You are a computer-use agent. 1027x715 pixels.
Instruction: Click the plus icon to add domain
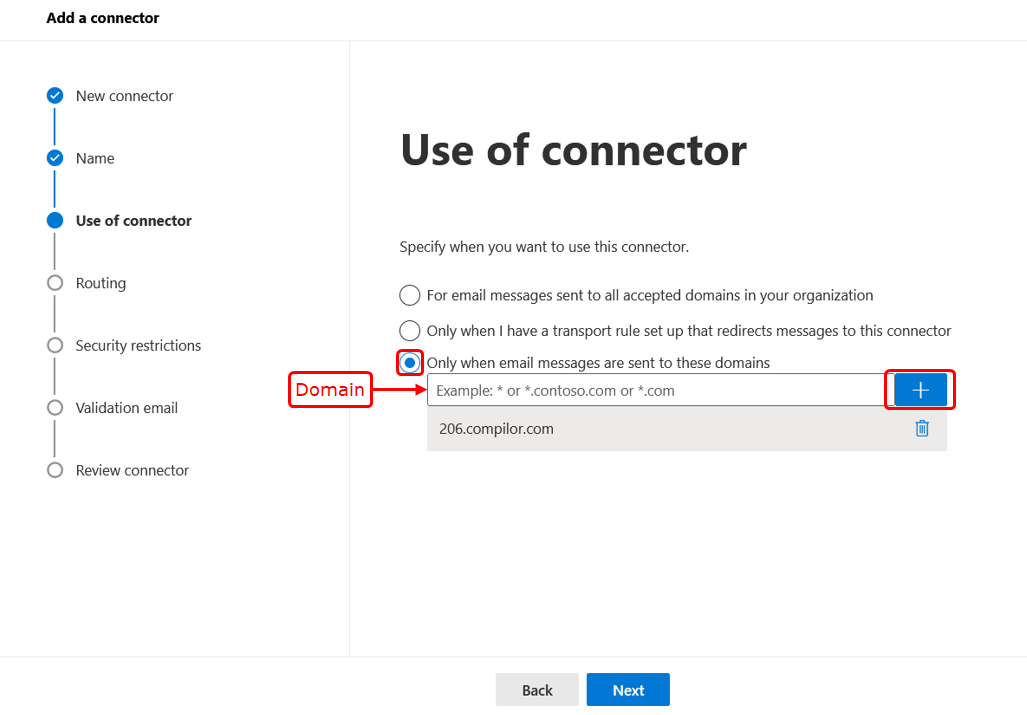(x=920, y=390)
